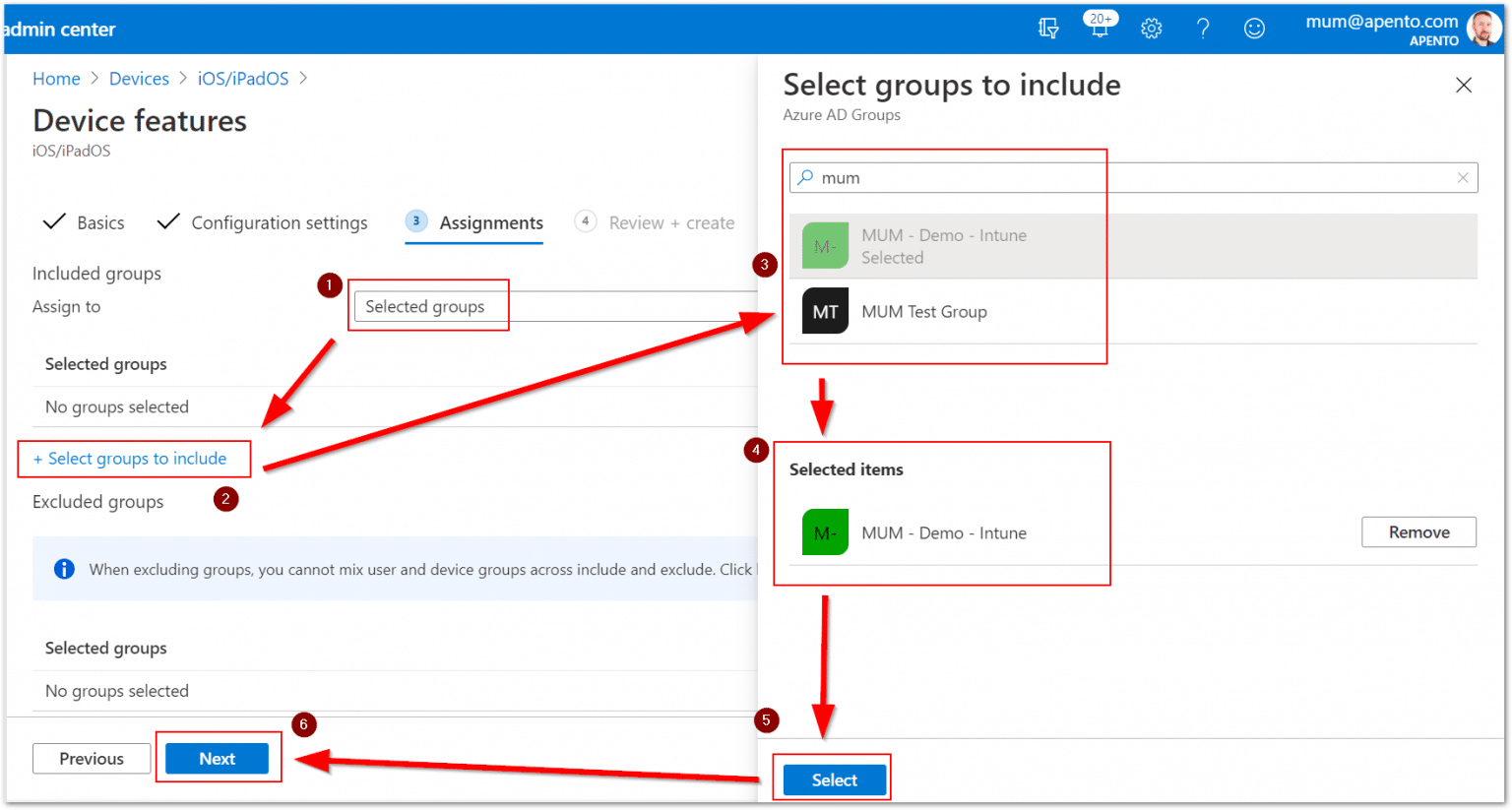This screenshot has height=810, width=1512.
Task: Open the Selected groups assignment dropdown
Action: (428, 306)
